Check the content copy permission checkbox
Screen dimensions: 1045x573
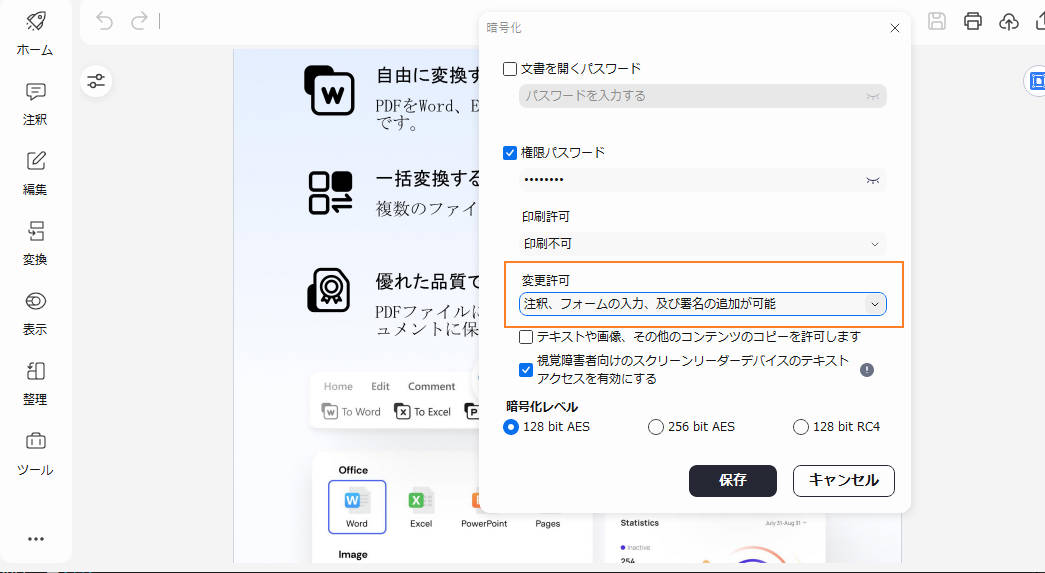pyautogui.click(x=526, y=338)
